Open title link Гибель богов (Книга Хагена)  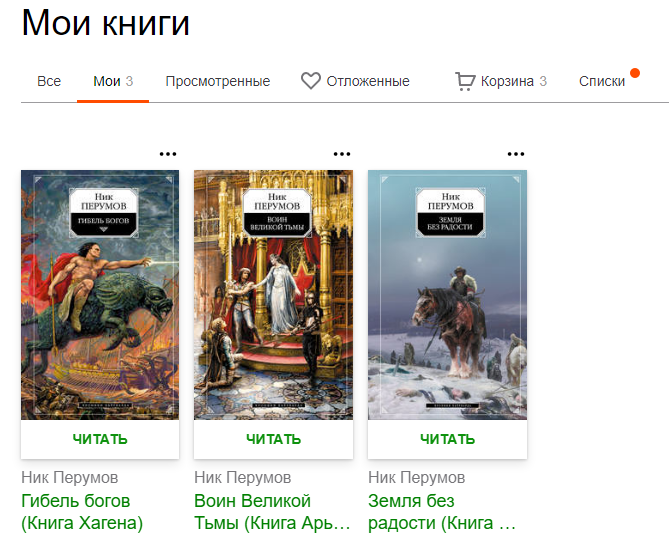coord(82,512)
